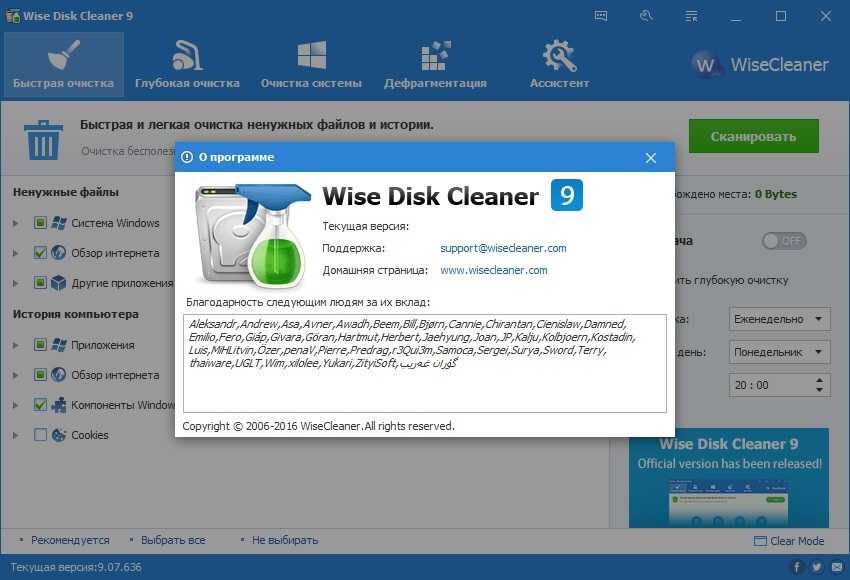Enable the Cookies checkbox
The width and height of the screenshot is (850, 580).
pyautogui.click(x=41, y=435)
